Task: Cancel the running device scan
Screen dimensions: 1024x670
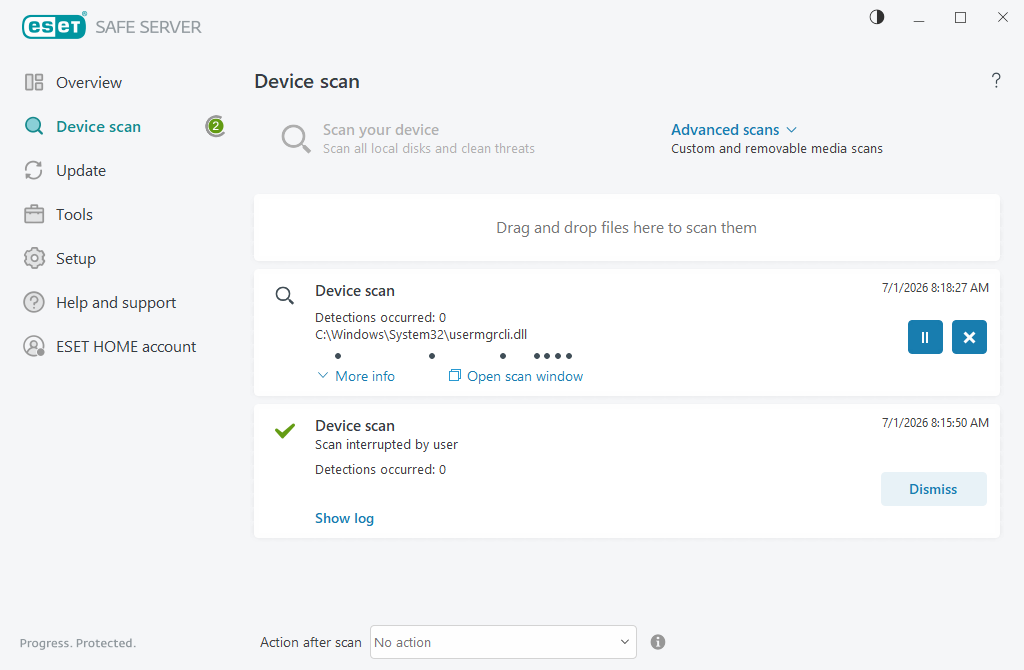Action: coord(969,337)
